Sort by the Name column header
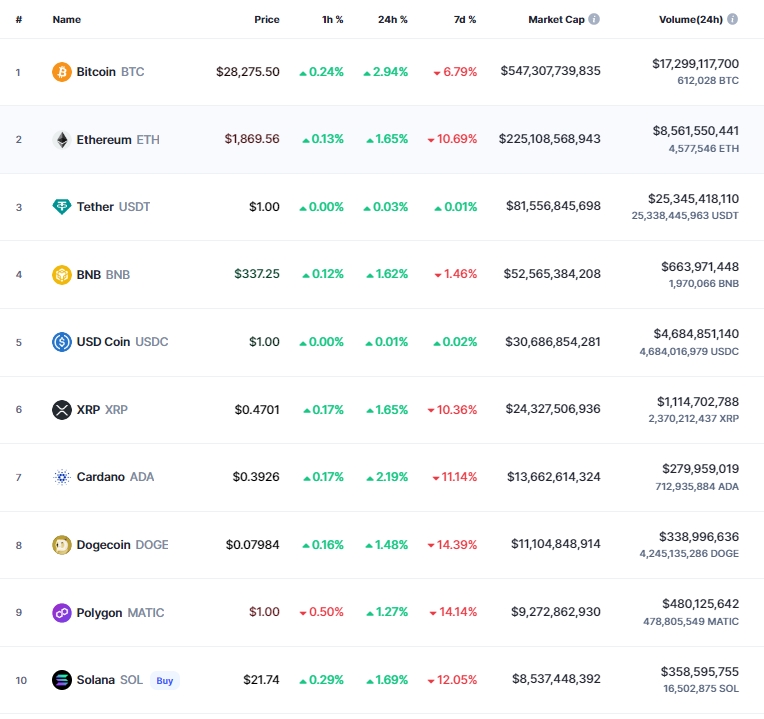The width and height of the screenshot is (764, 719). click(67, 19)
